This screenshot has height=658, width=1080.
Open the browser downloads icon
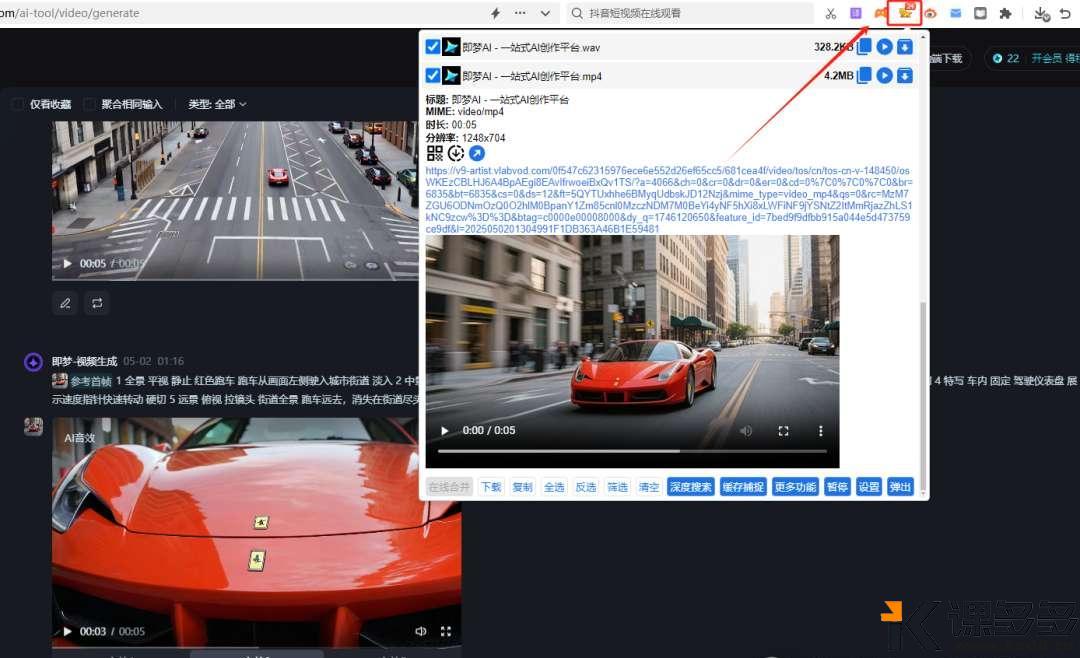pyautogui.click(x=1041, y=14)
